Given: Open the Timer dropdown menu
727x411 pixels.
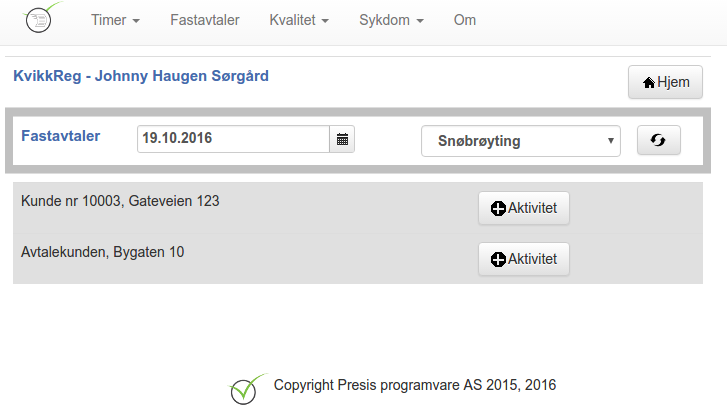Looking at the screenshot, I should click(x=115, y=20).
